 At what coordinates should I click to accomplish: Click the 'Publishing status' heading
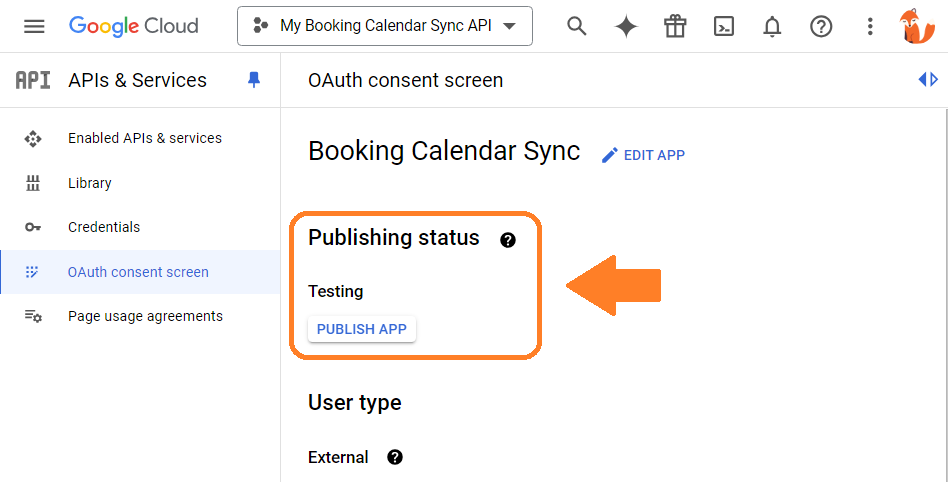394,238
